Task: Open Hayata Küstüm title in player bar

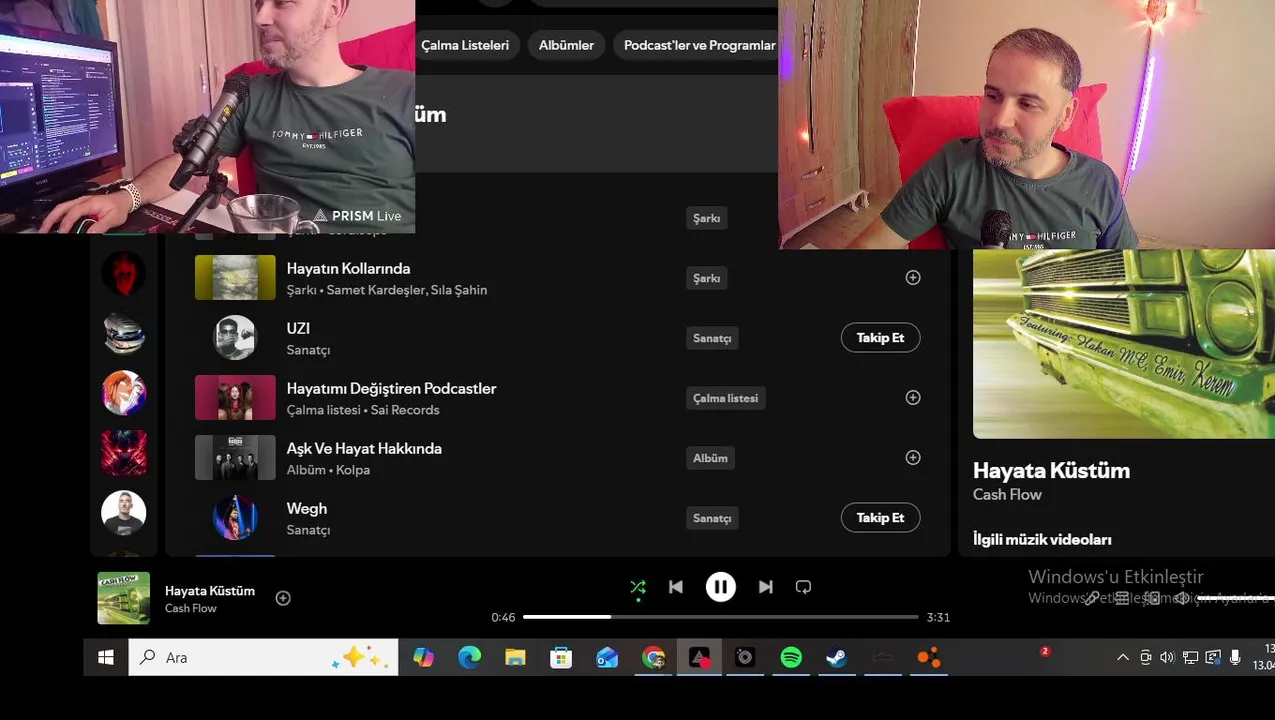Action: coord(210,591)
